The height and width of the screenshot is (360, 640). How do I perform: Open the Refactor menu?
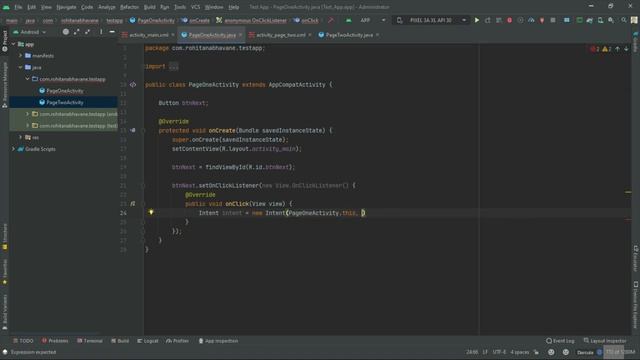point(129,7)
